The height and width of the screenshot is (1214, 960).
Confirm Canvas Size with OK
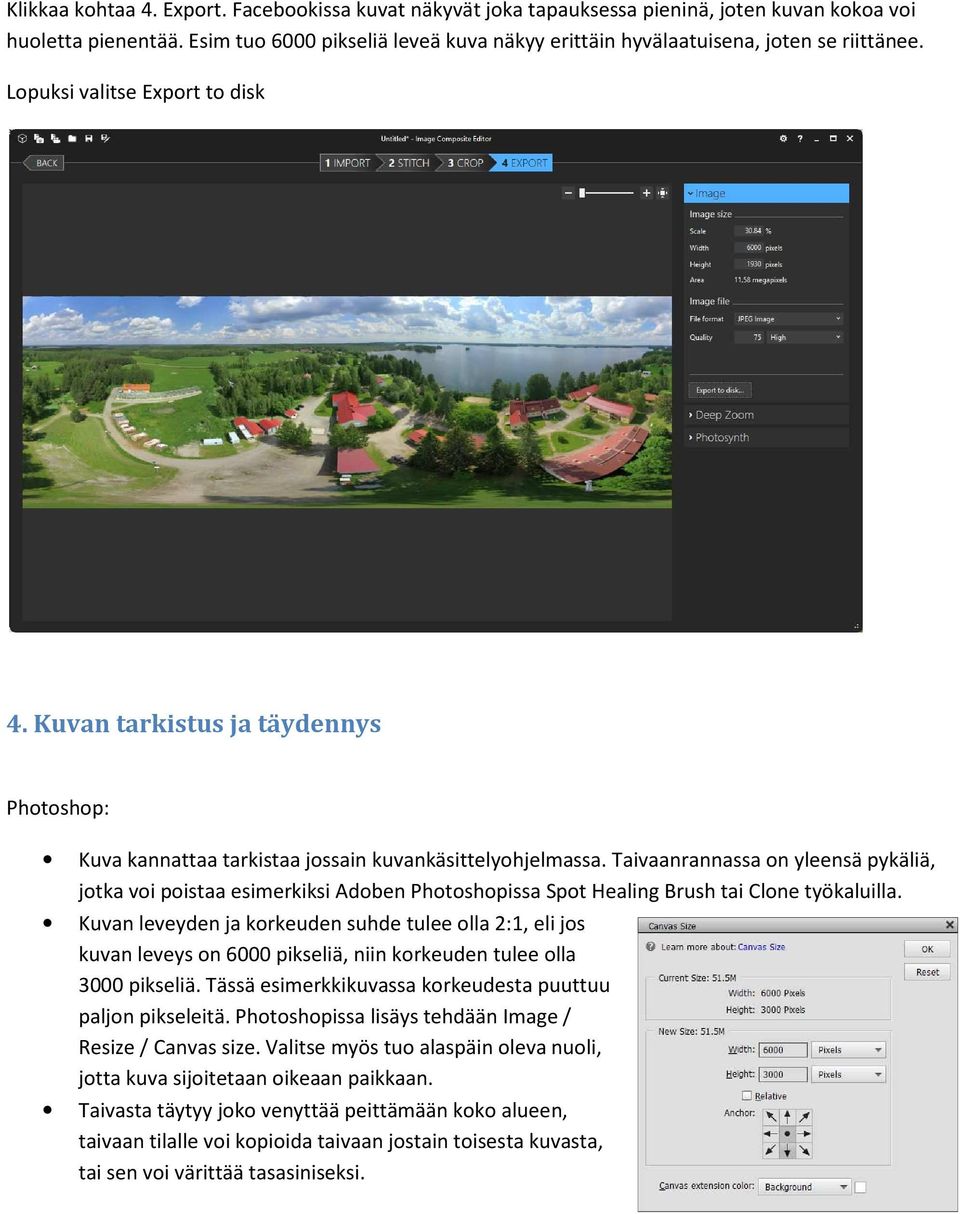[927, 949]
